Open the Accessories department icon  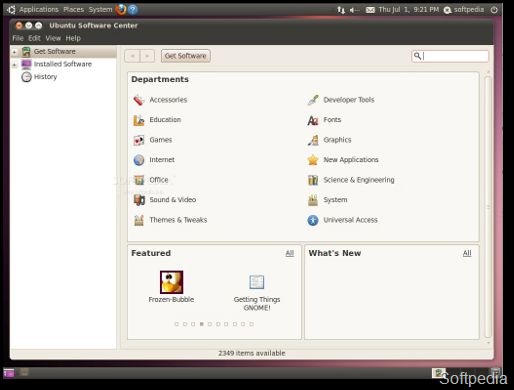coord(139,100)
